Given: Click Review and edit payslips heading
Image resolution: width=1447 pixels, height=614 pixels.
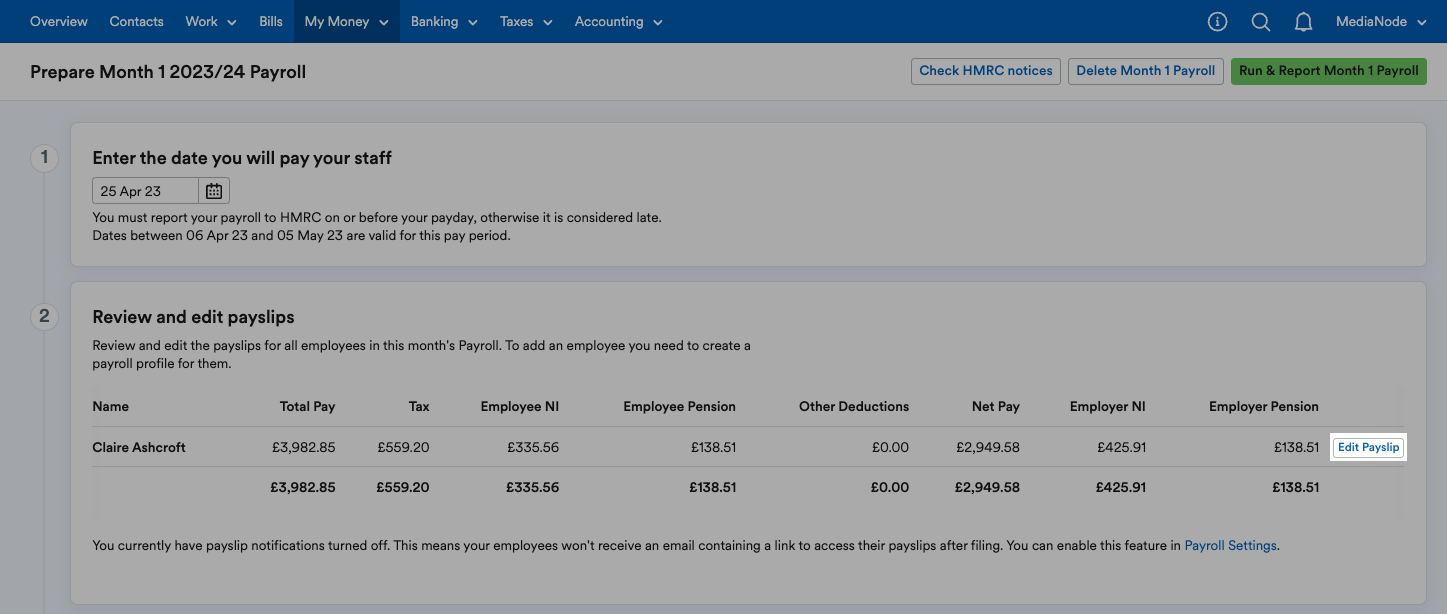Looking at the screenshot, I should click(193, 317).
